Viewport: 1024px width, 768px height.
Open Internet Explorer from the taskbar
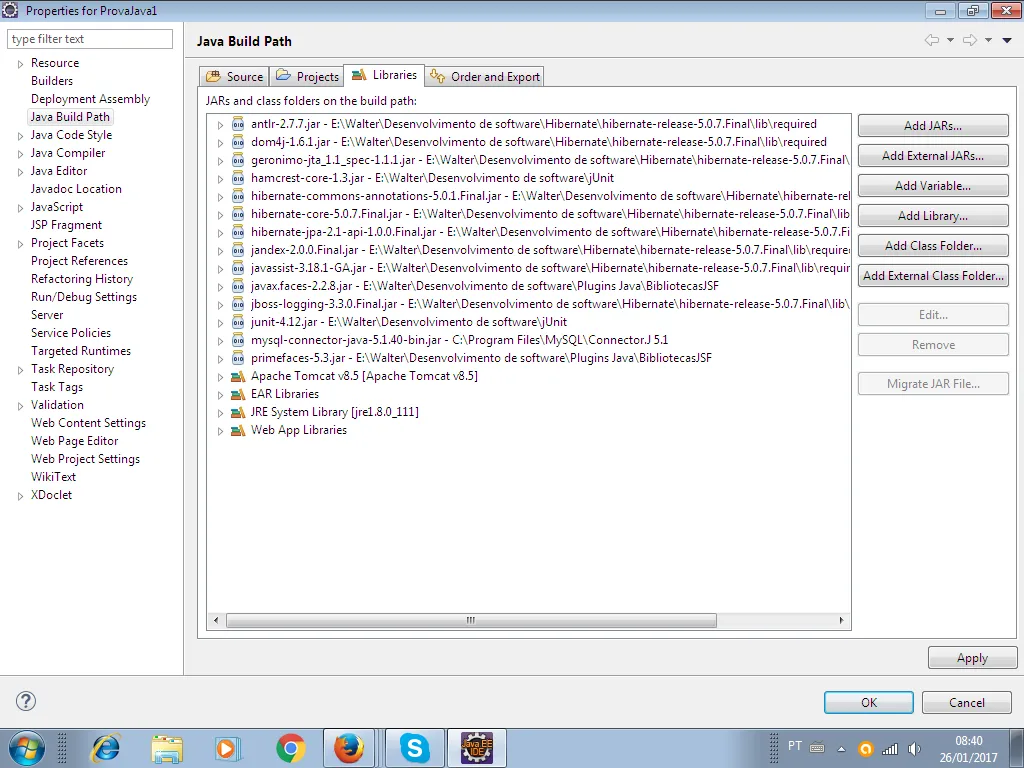106,748
